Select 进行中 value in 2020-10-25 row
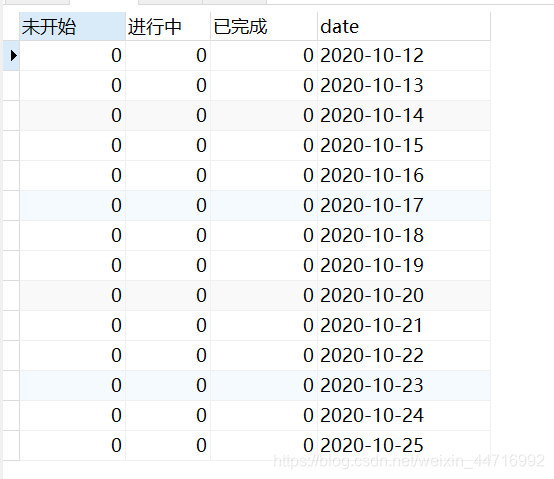This screenshot has width=554, height=479. [x=168, y=445]
